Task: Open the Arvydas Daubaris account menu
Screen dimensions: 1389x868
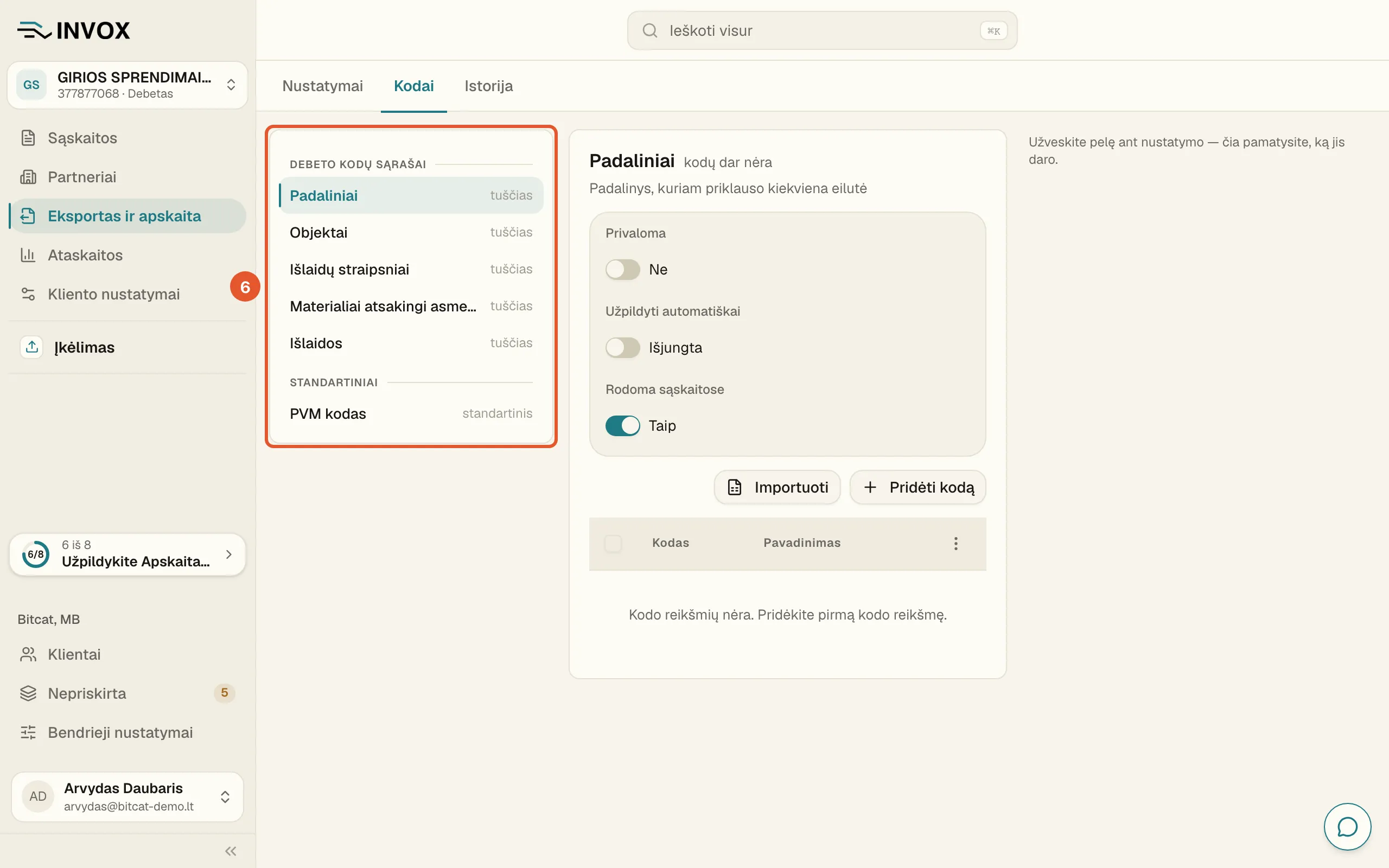Action: (128, 796)
